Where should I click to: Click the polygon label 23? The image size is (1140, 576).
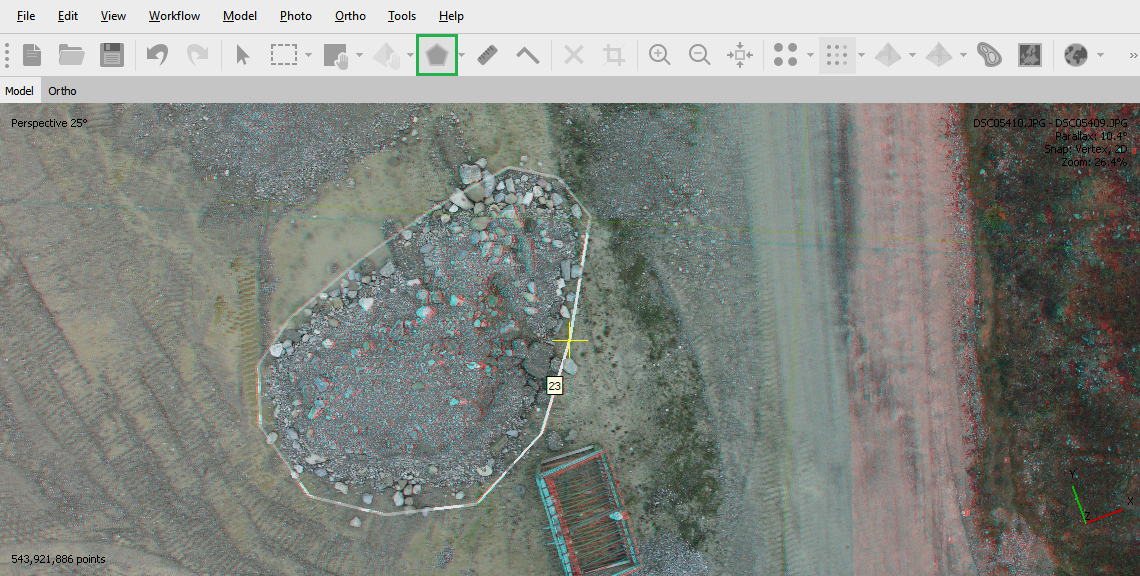pos(554,385)
